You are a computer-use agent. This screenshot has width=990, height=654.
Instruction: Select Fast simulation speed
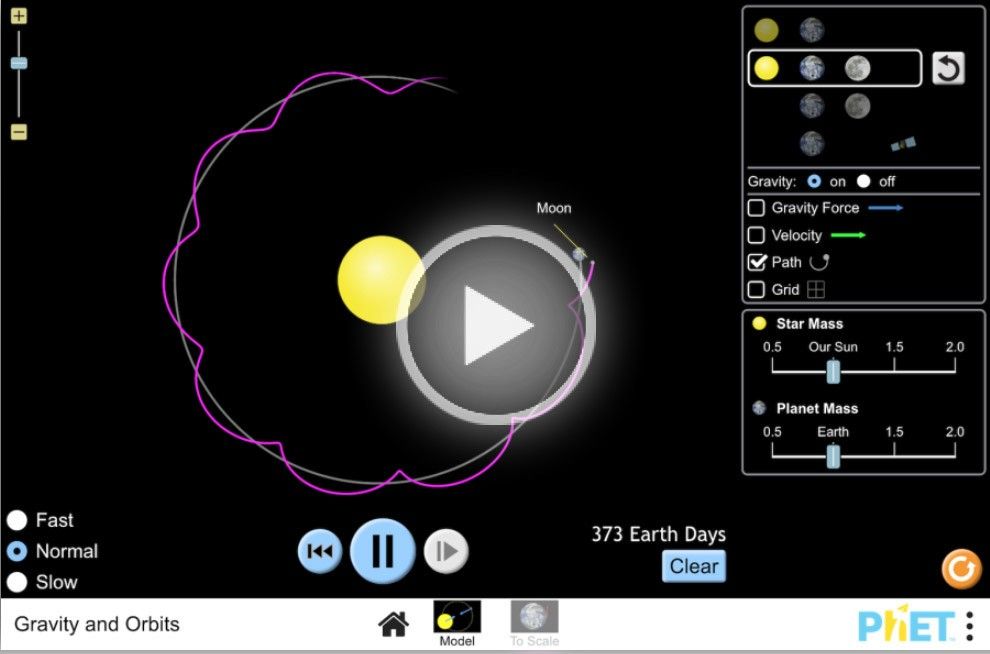[16, 520]
